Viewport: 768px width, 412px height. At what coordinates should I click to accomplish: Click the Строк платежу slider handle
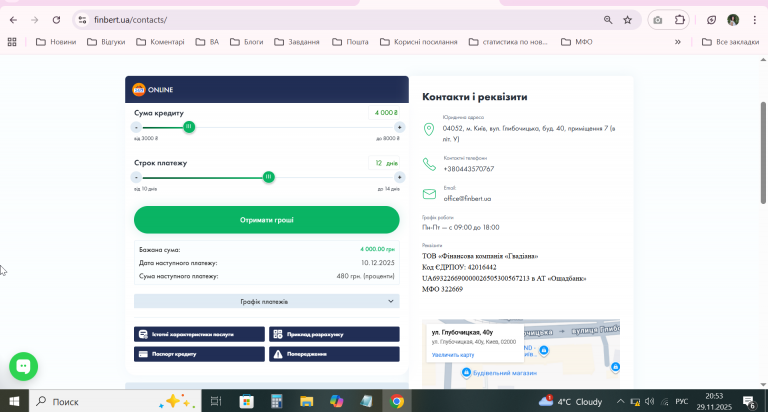coord(268,177)
